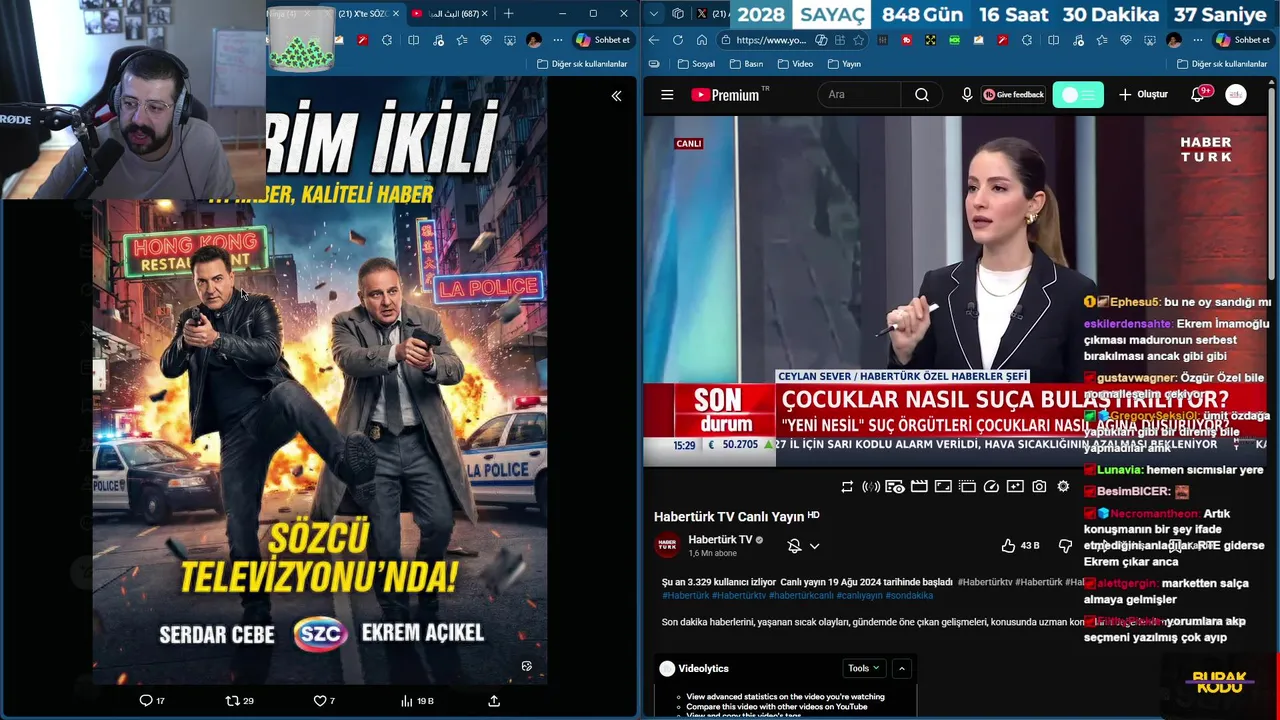Switch to X (21) tab in right browser

[712, 14]
